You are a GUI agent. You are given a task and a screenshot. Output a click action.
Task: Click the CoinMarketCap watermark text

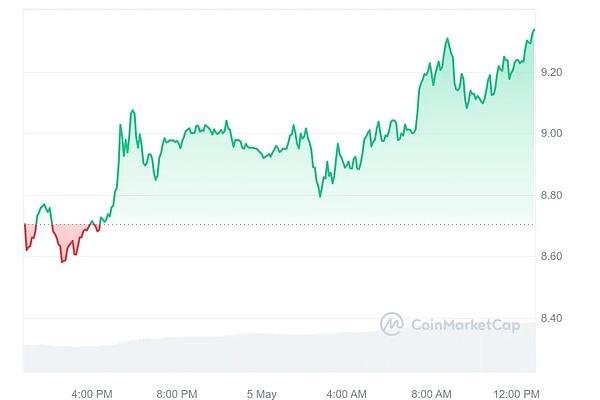point(464,323)
